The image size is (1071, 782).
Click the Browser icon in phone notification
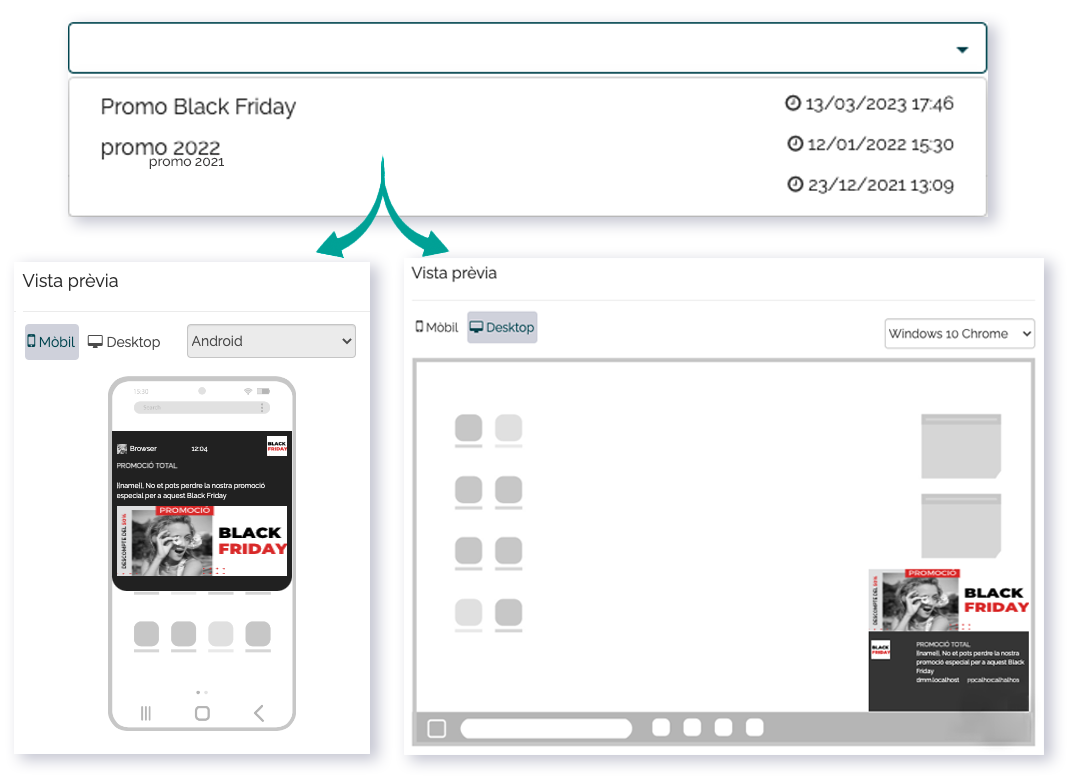point(122,449)
